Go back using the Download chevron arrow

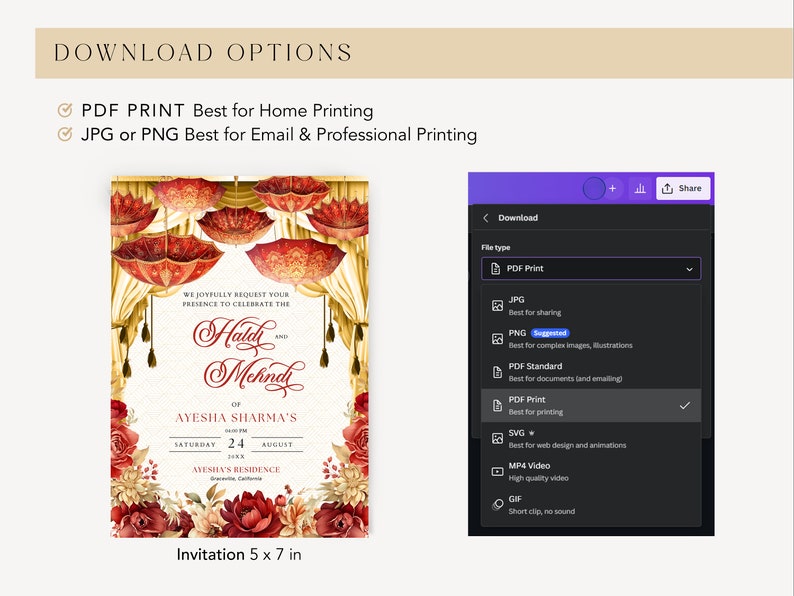486,218
